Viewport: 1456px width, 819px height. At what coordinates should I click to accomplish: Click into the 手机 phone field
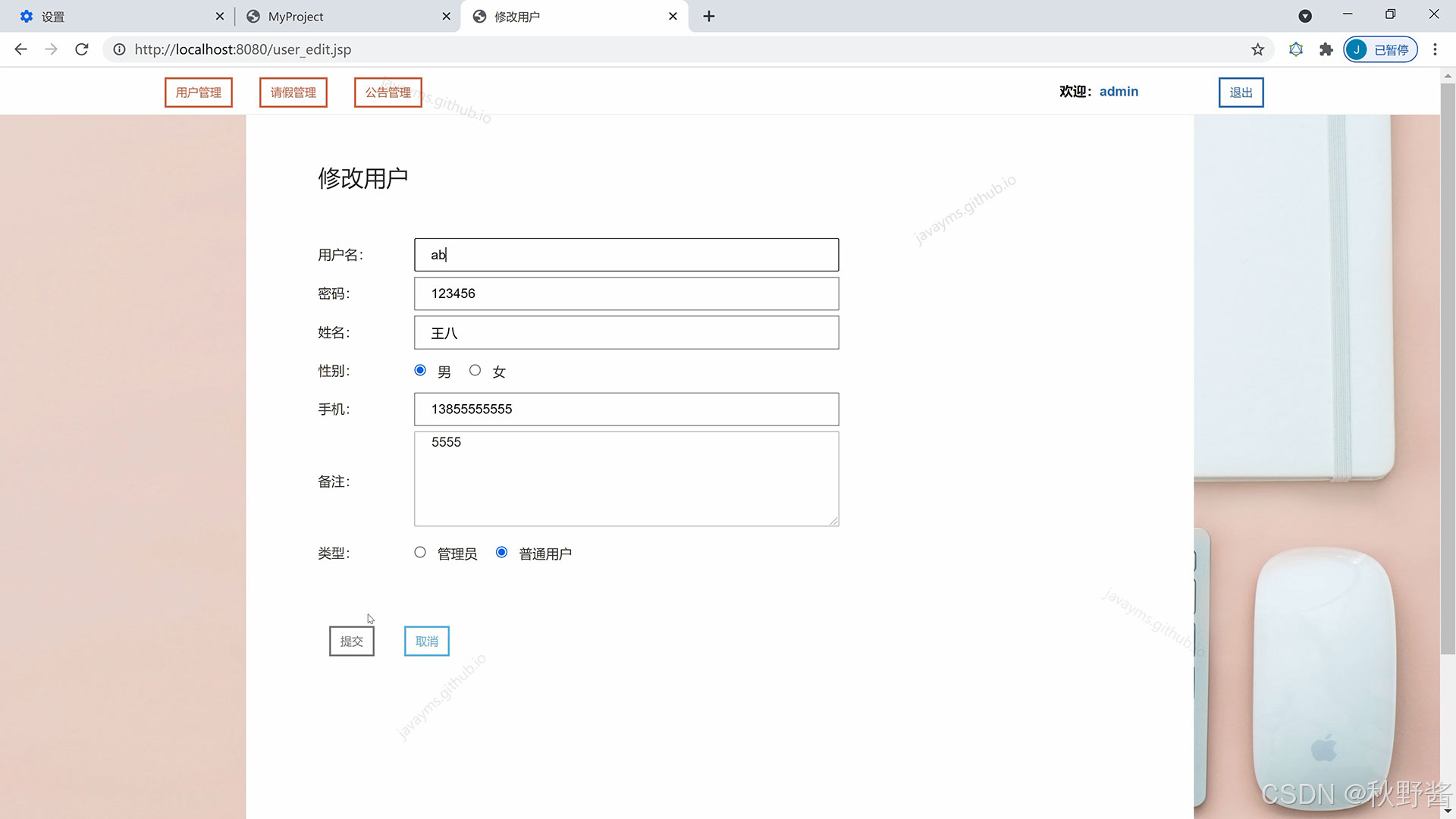coord(626,409)
